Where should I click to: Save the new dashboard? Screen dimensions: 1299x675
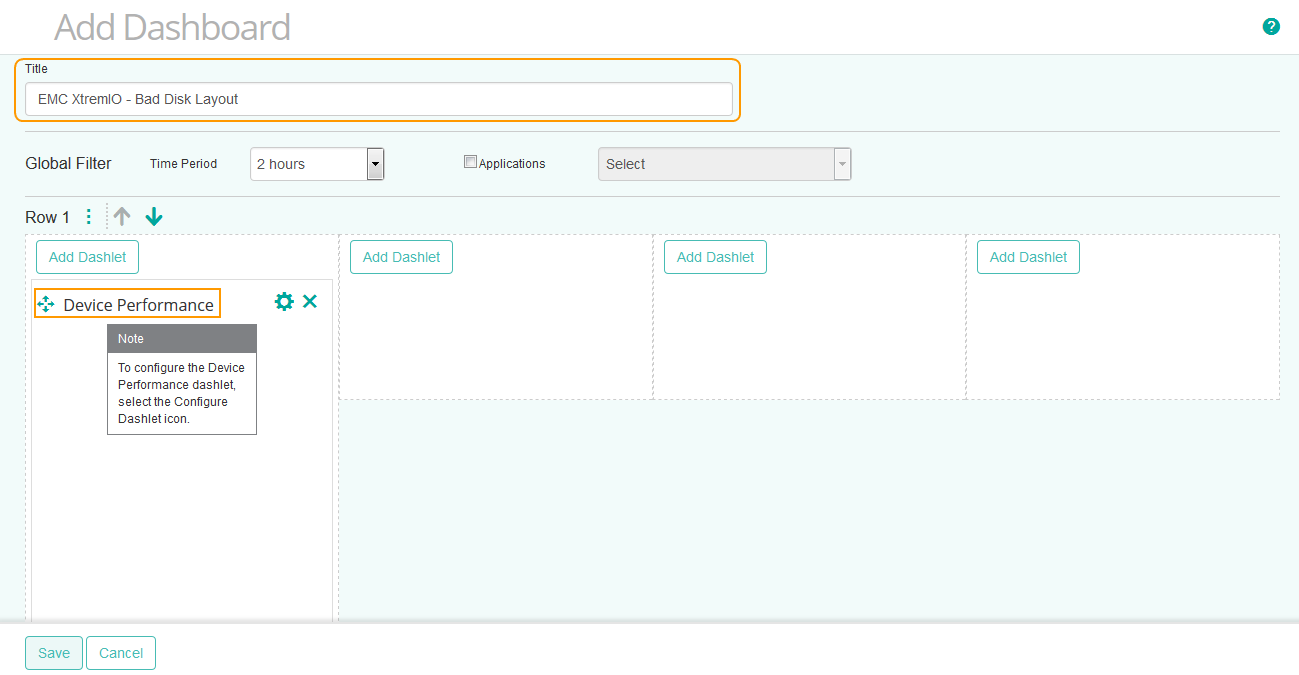pos(53,652)
